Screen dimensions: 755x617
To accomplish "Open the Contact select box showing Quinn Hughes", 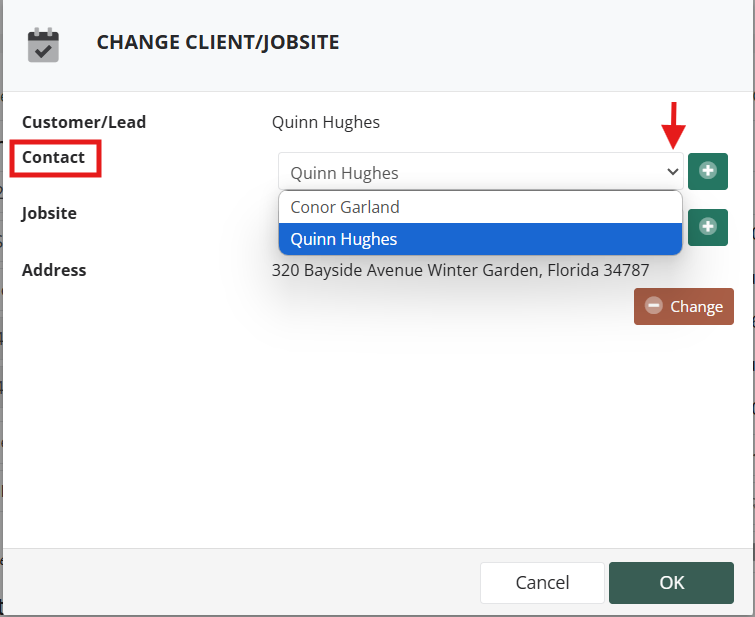I will (481, 171).
